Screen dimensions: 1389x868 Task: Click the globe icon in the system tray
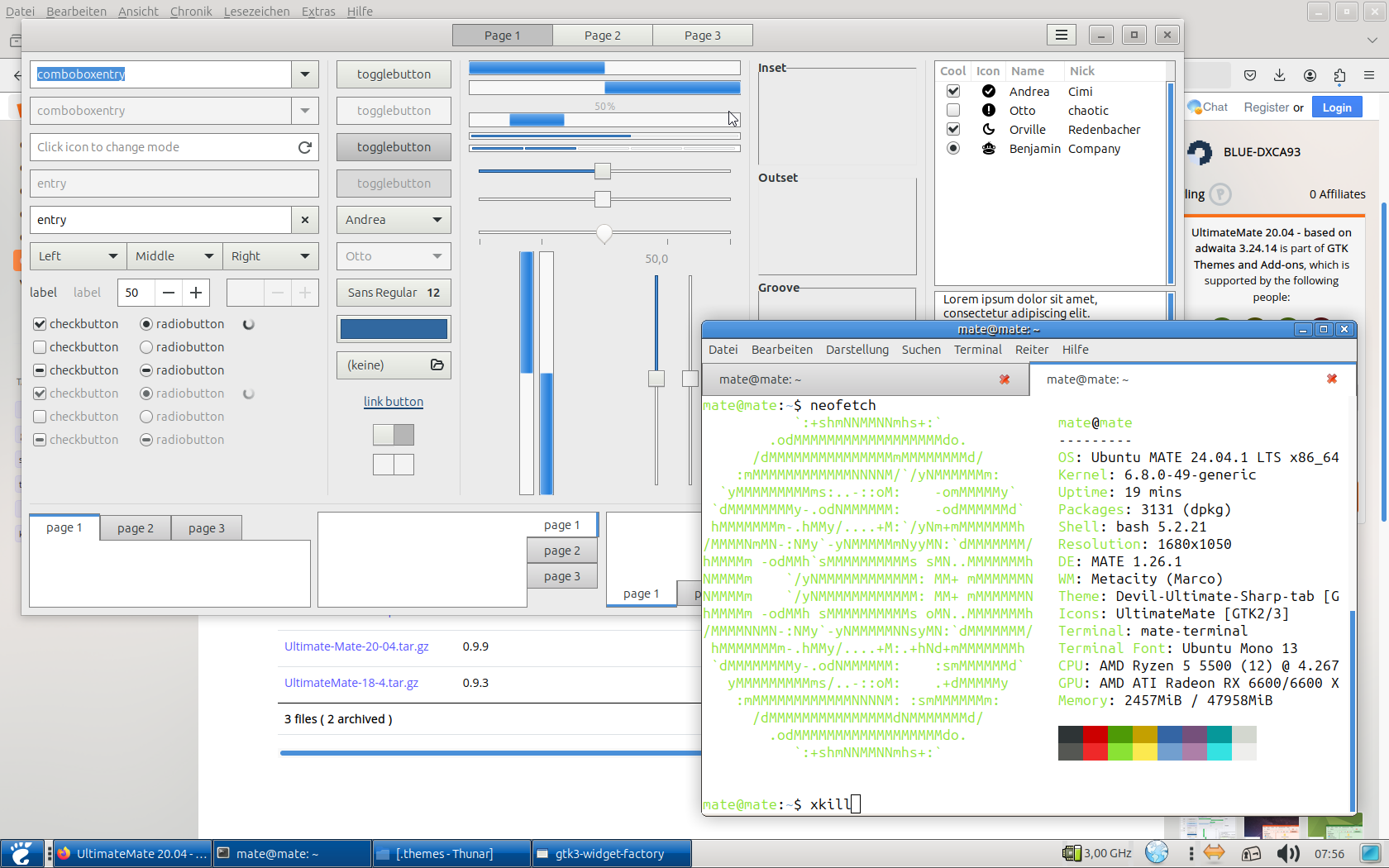[1157, 852]
